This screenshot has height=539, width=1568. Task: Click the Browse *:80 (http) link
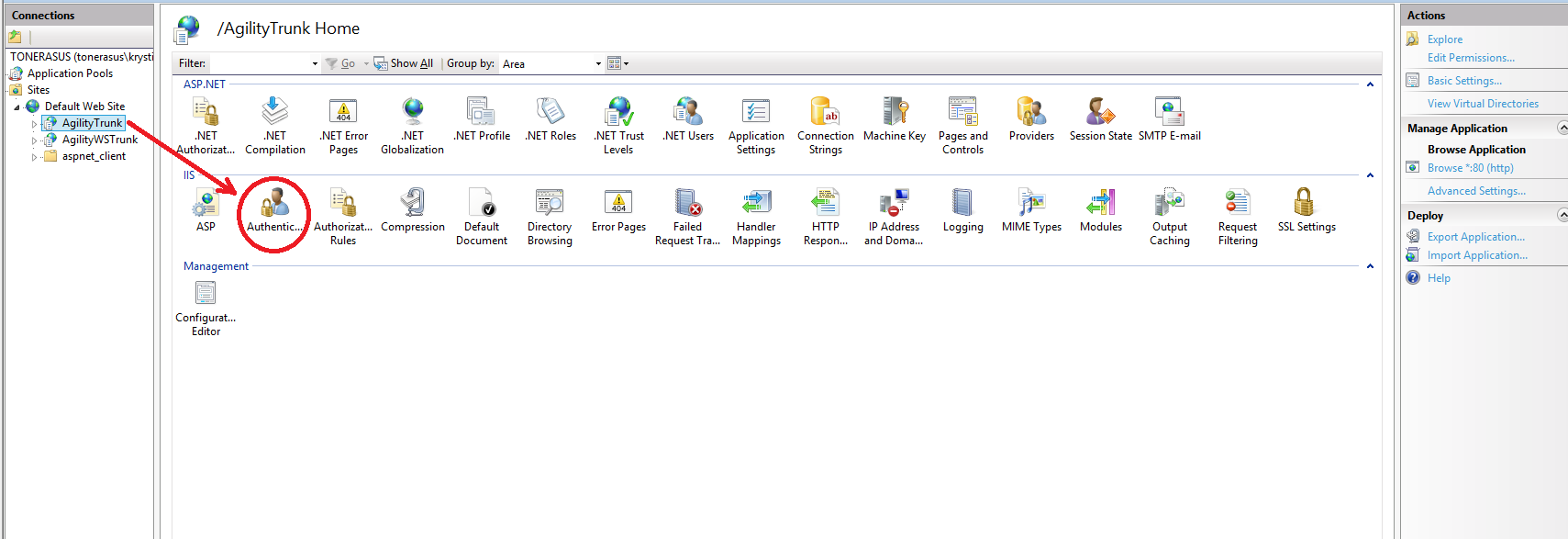point(1470,168)
